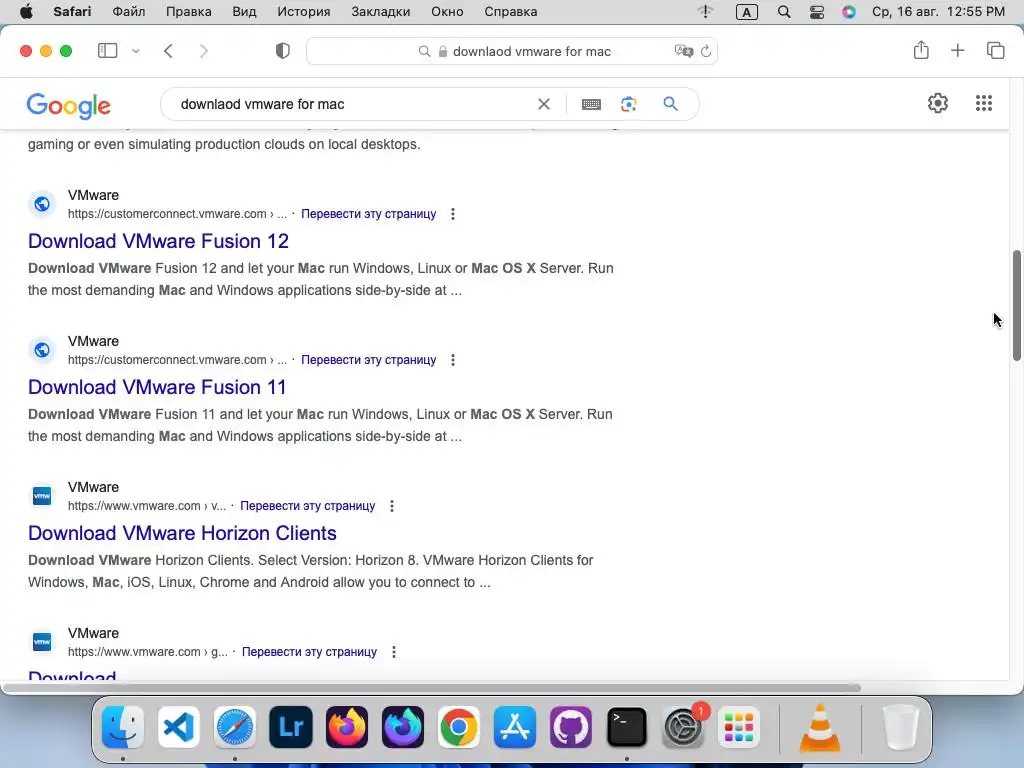Open the Окно menu
Screen dimensions: 1024x768
[447, 12]
